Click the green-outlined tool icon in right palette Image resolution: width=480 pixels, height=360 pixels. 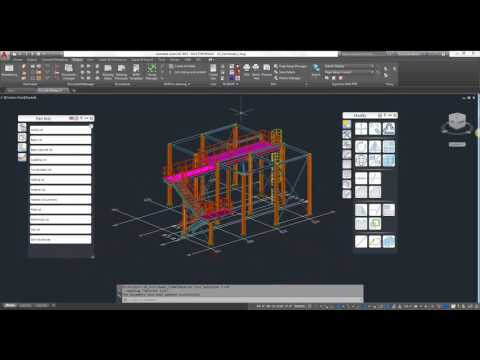375,223
